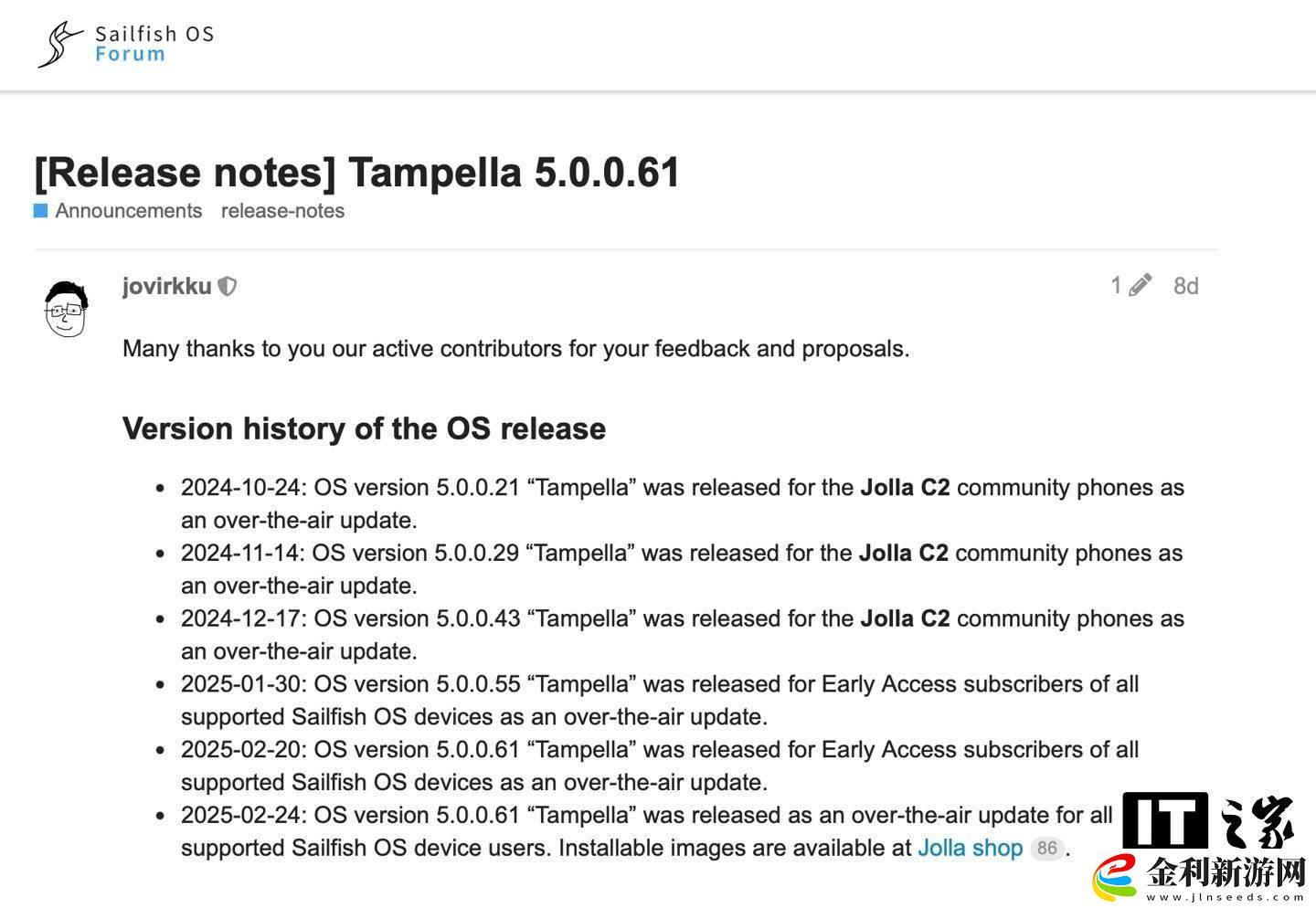The image size is (1316, 908).
Task: Click the blue Announcements category square
Action: 41,211
